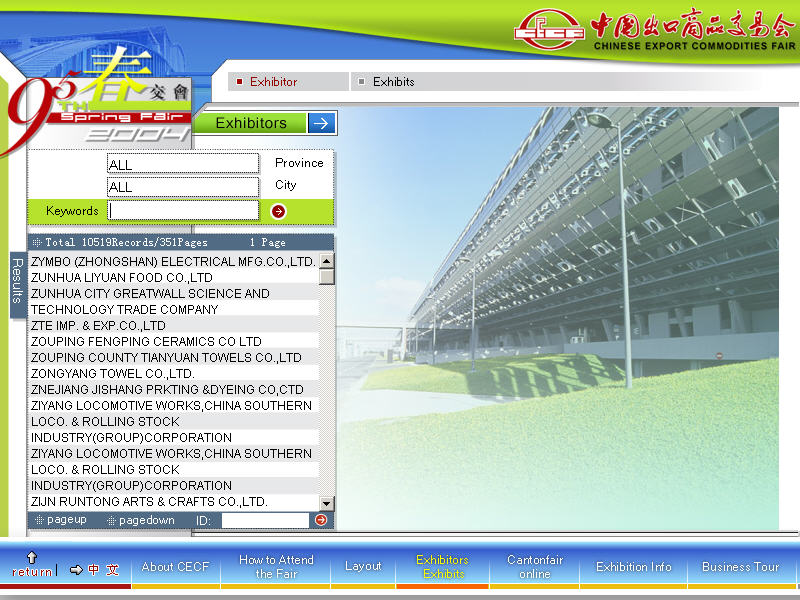Open Exhibitors Exhibits menu item

[x=443, y=567]
